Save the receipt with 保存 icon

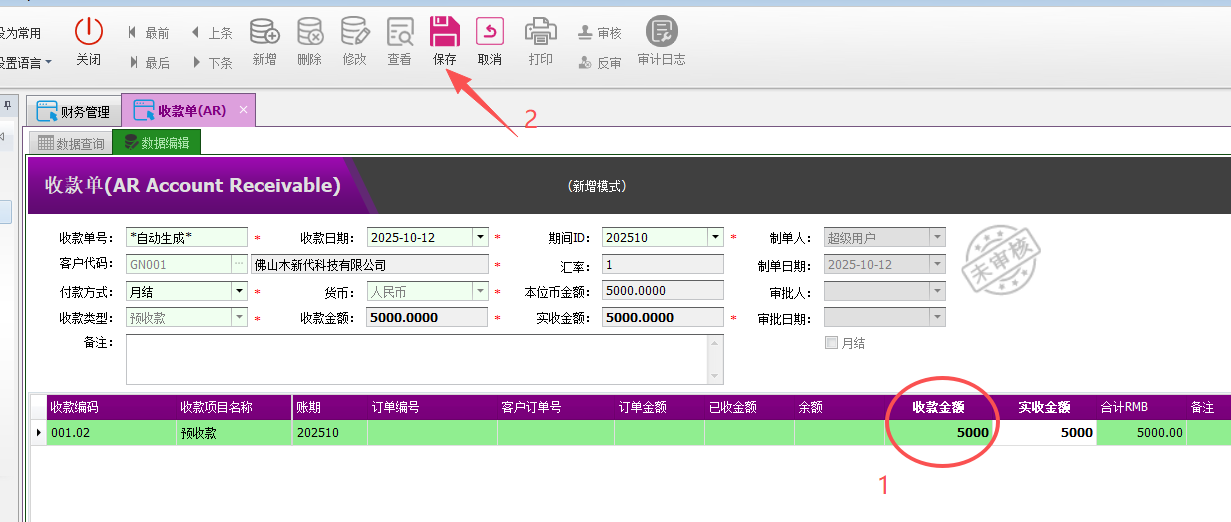pos(444,31)
